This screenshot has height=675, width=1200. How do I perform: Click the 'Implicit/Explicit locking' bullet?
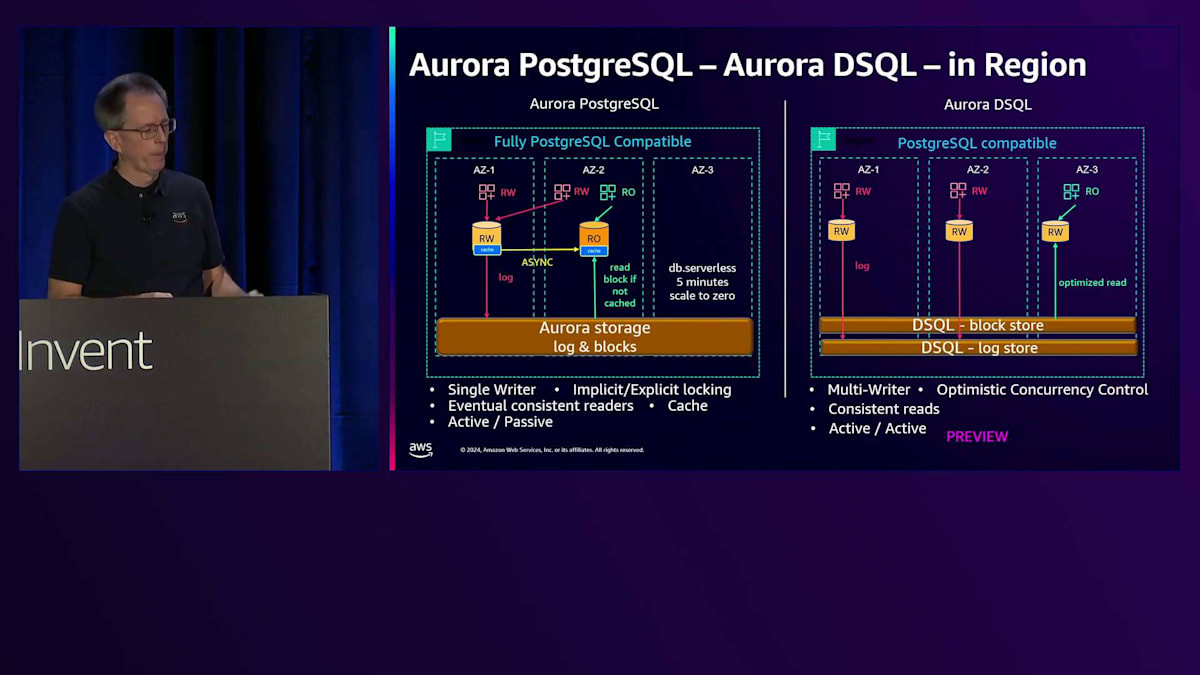coord(652,389)
